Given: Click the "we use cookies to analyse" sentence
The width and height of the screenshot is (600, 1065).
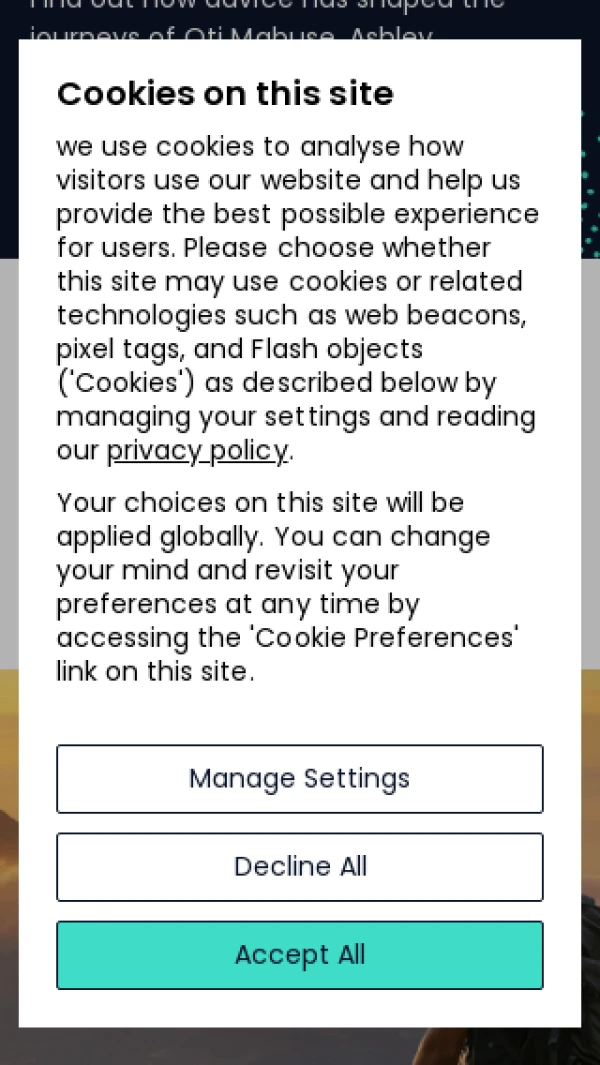Looking at the screenshot, I should 260,147.
